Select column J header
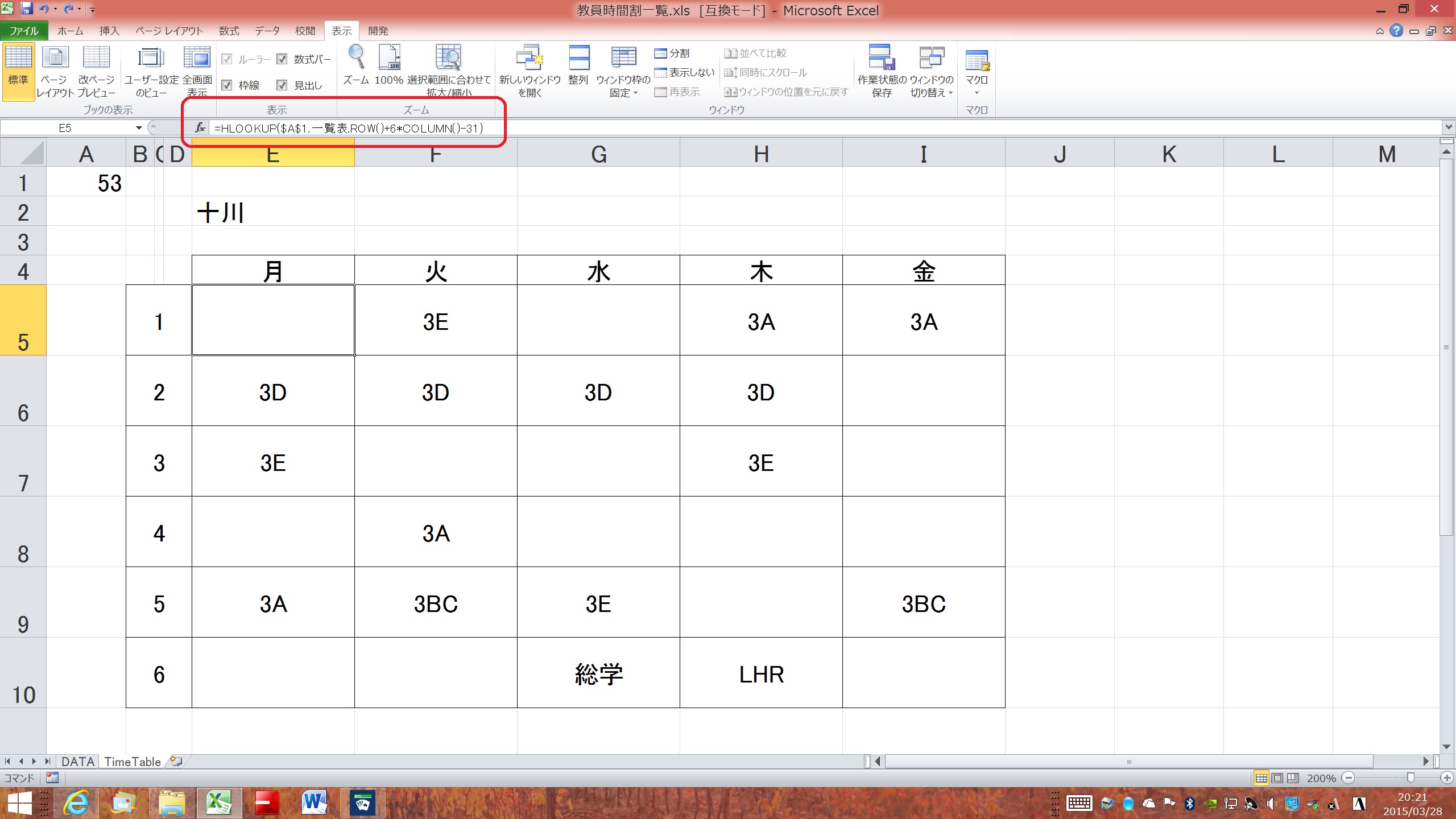Image resolution: width=1456 pixels, height=819 pixels. 1060,154
